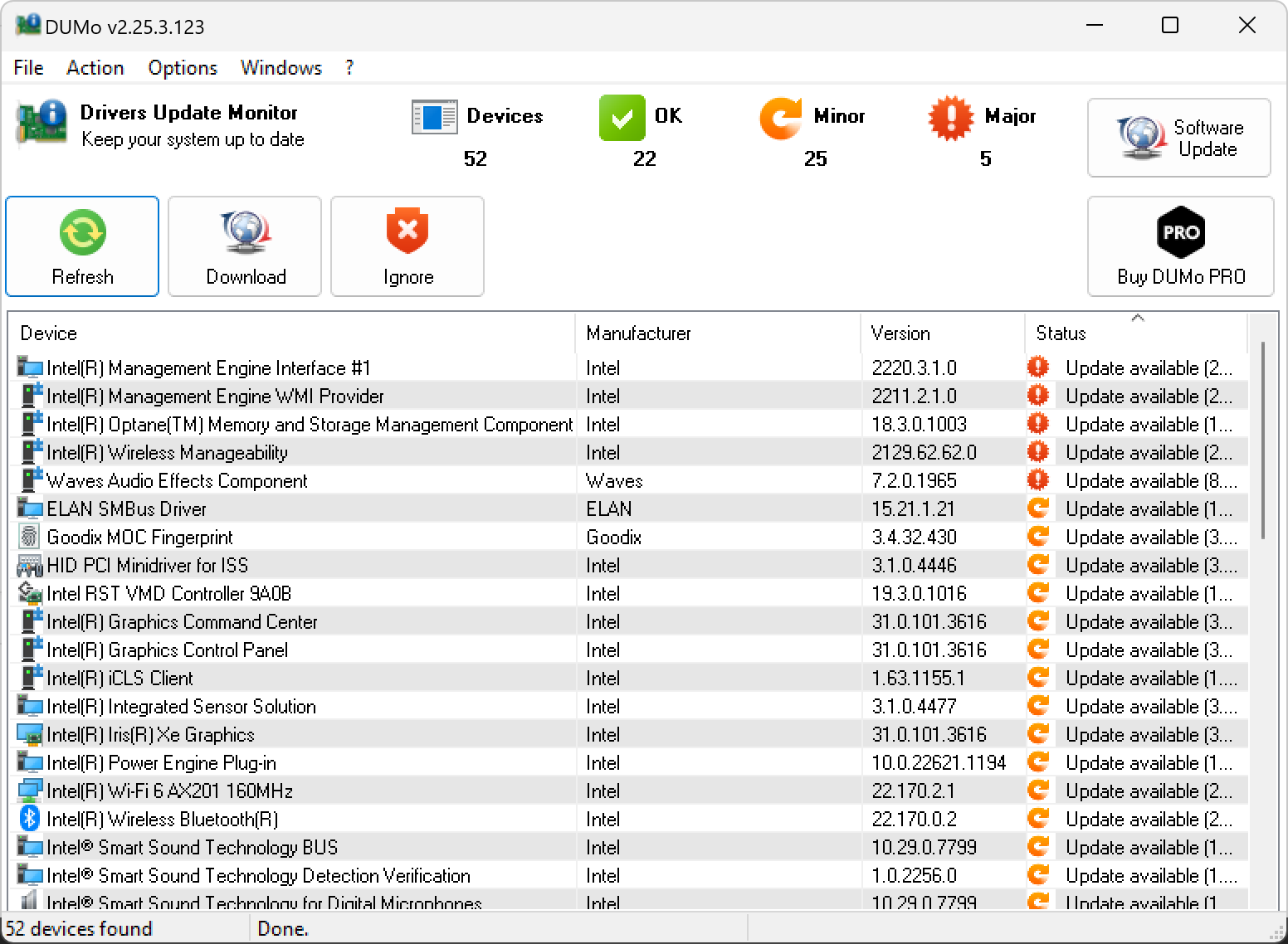Viewport: 1288px width, 944px height.
Task: Open the File menu
Action: tap(29, 68)
